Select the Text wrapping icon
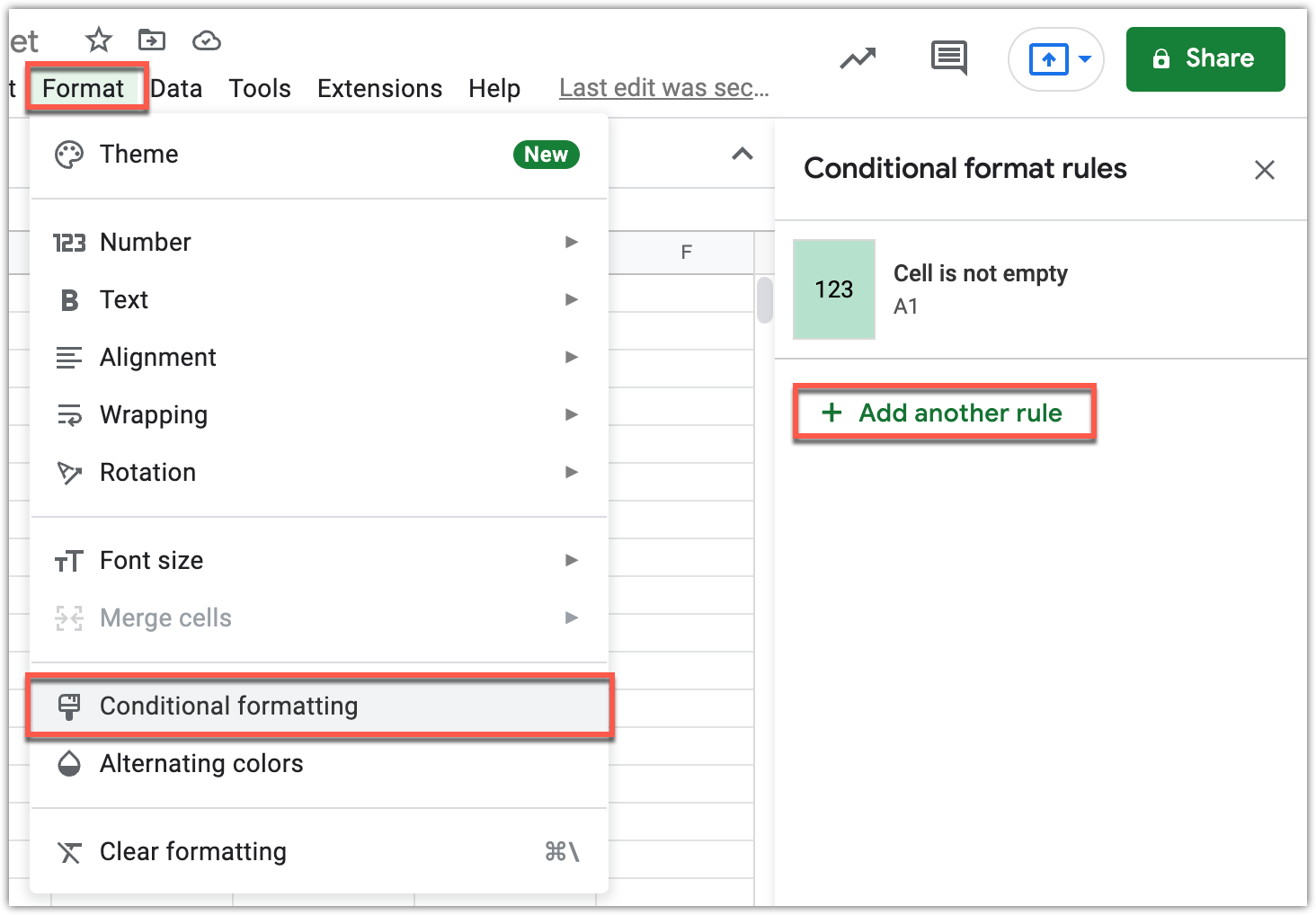The height and width of the screenshot is (915, 1316). pos(70,414)
